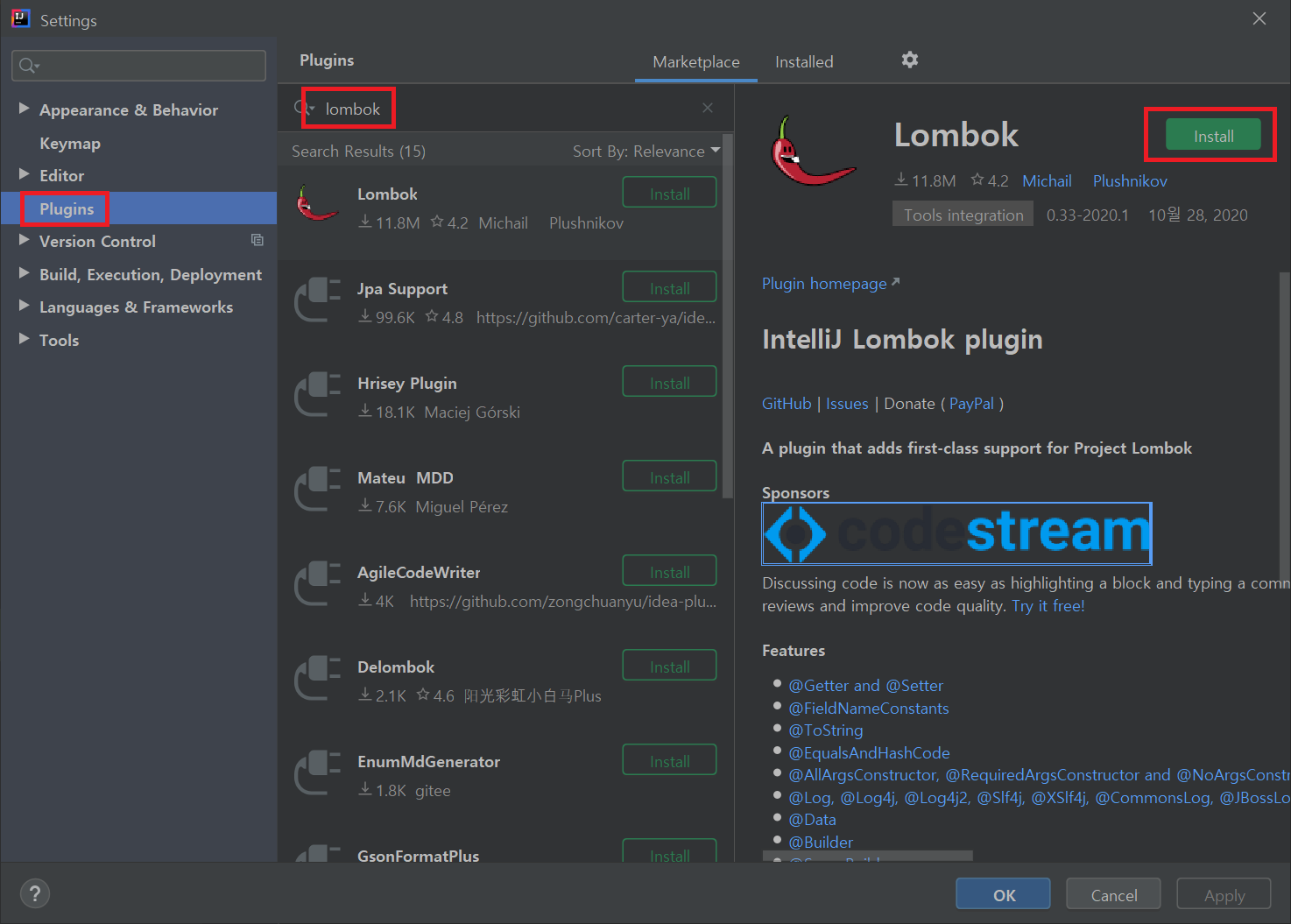Install the Mateu MDD plugin
This screenshot has width=1291, height=924.
point(669,477)
